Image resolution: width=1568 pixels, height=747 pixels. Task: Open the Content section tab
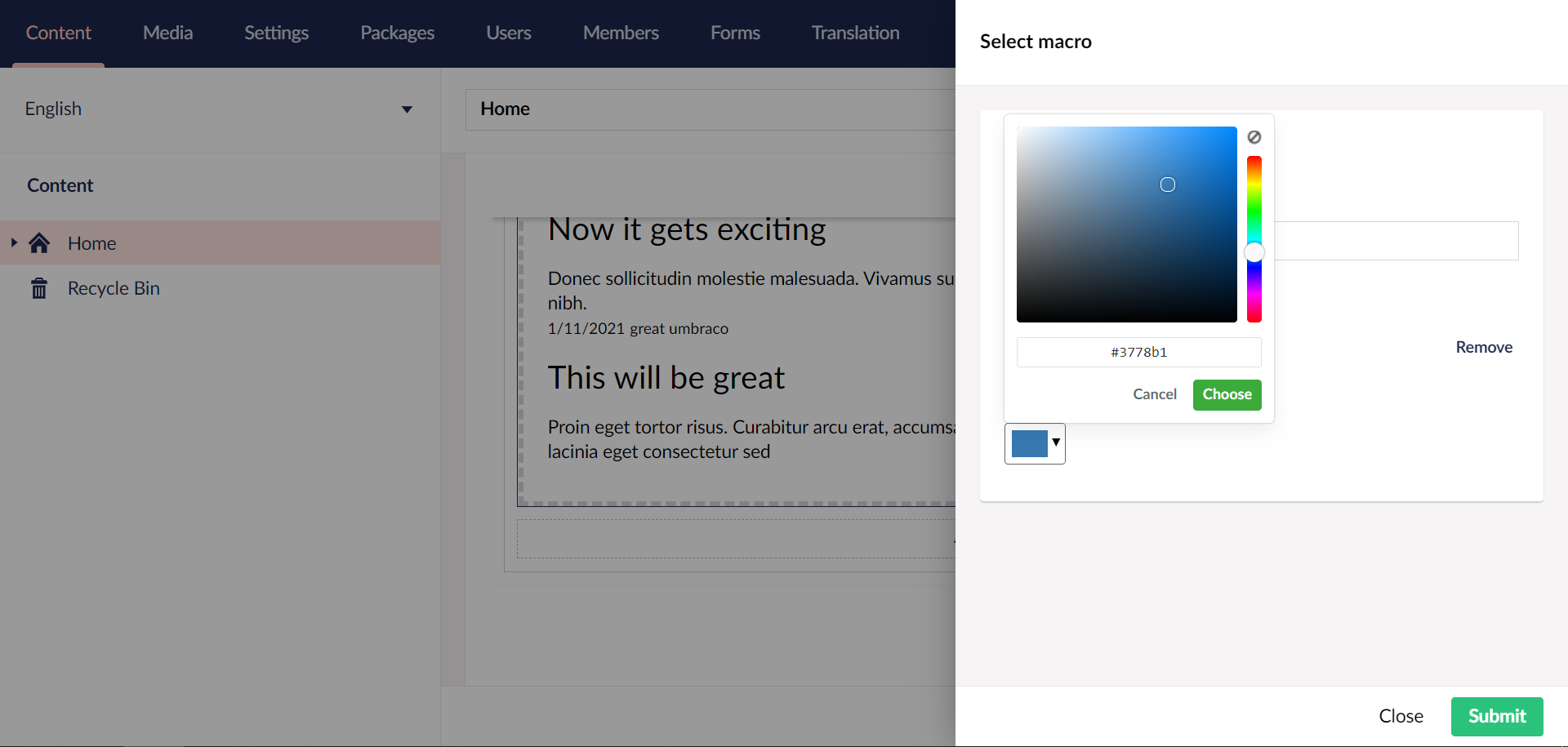(59, 33)
